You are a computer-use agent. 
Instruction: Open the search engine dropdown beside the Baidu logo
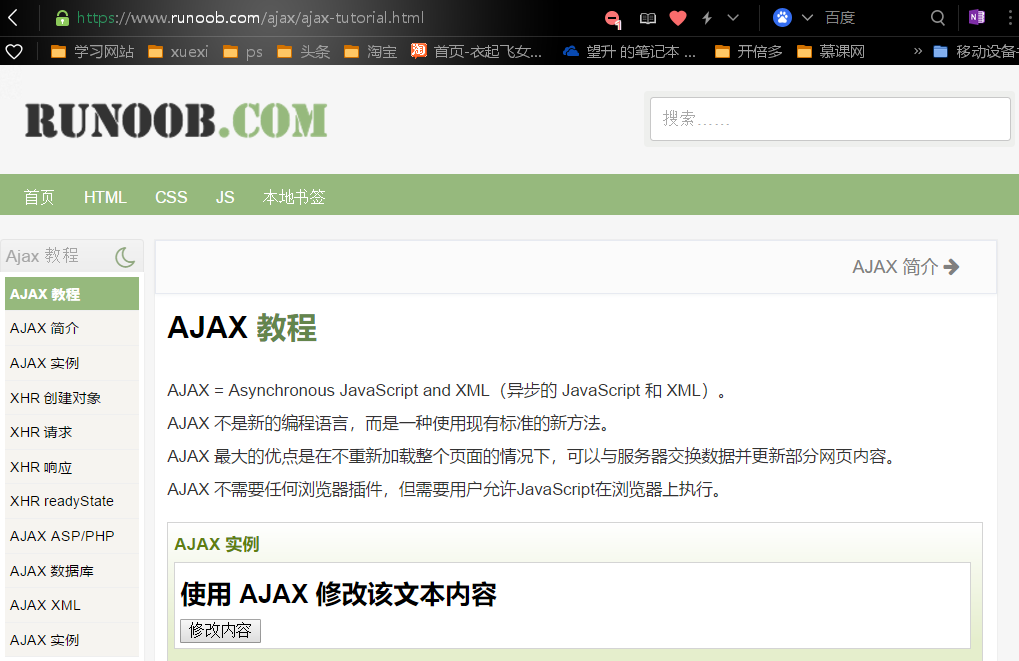(x=806, y=17)
